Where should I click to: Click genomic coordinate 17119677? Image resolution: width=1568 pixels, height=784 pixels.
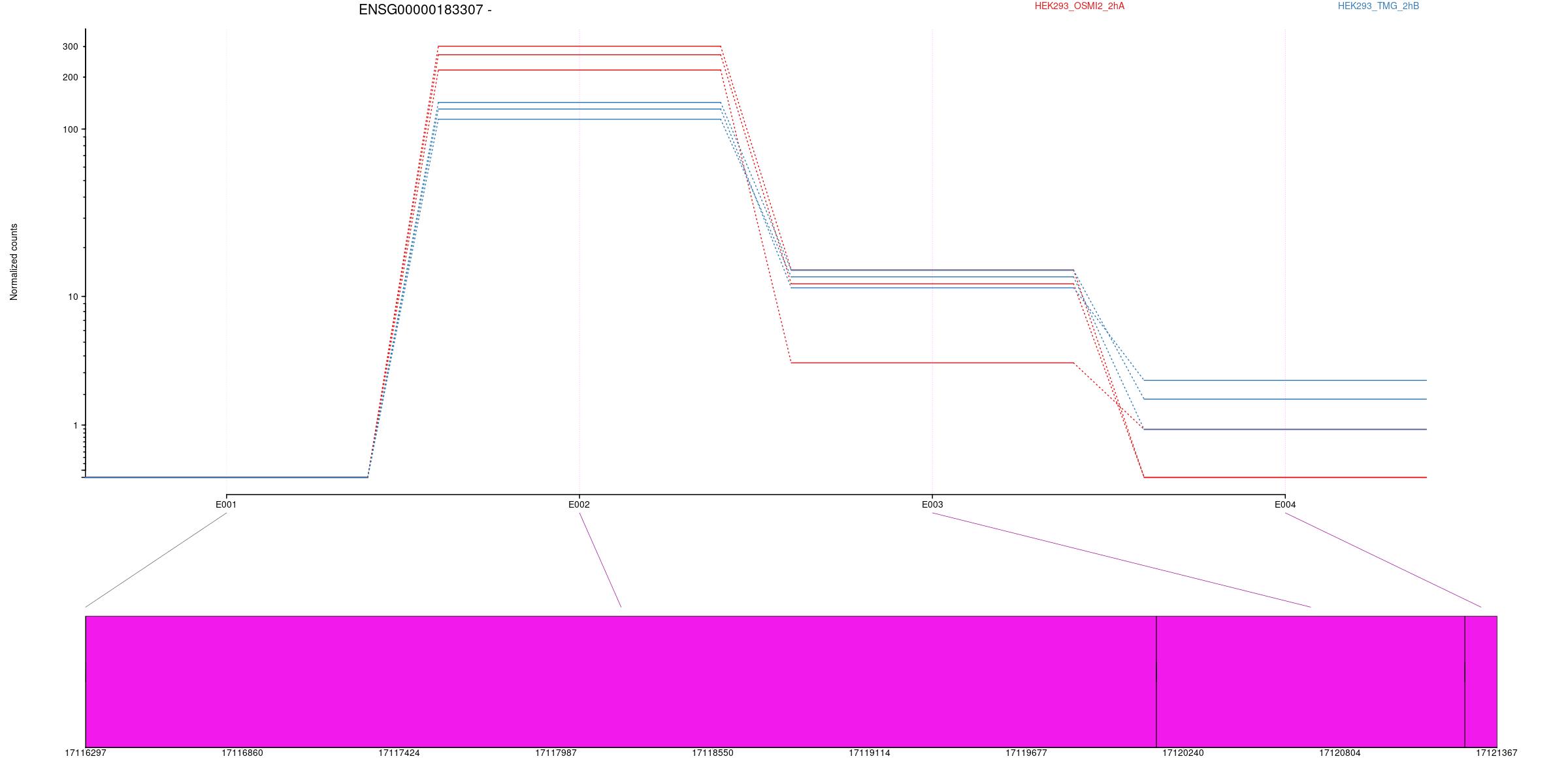click(1026, 753)
